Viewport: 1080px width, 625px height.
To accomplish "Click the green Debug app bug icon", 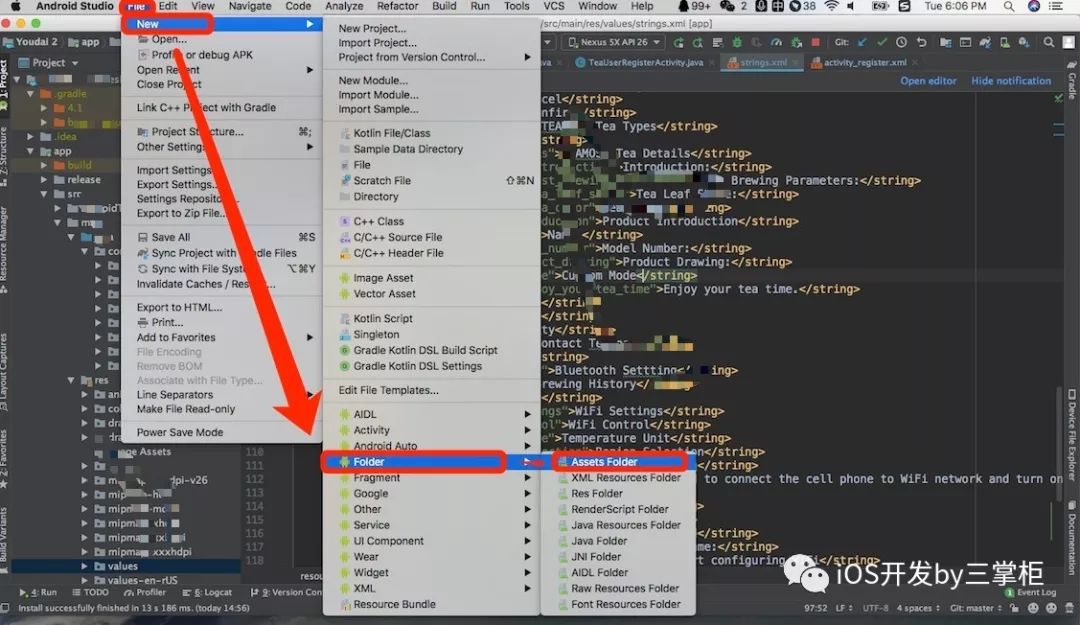I will click(x=737, y=42).
